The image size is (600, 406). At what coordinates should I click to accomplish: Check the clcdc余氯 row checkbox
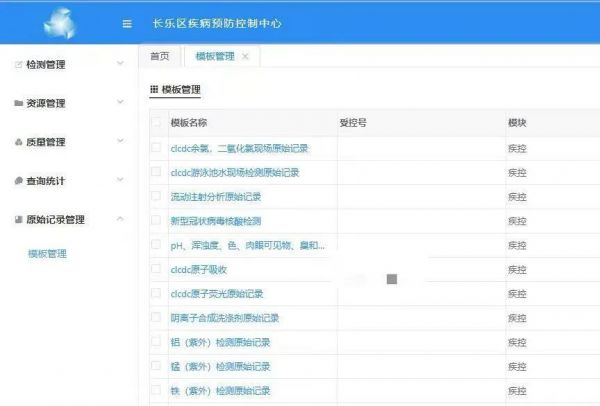click(156, 147)
